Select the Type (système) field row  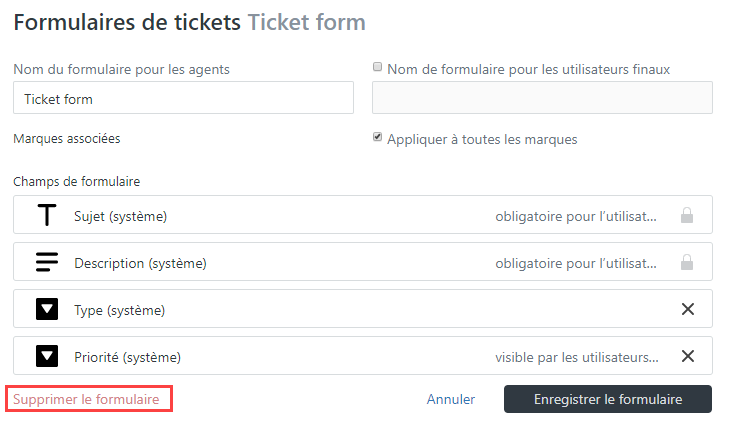click(300, 309)
